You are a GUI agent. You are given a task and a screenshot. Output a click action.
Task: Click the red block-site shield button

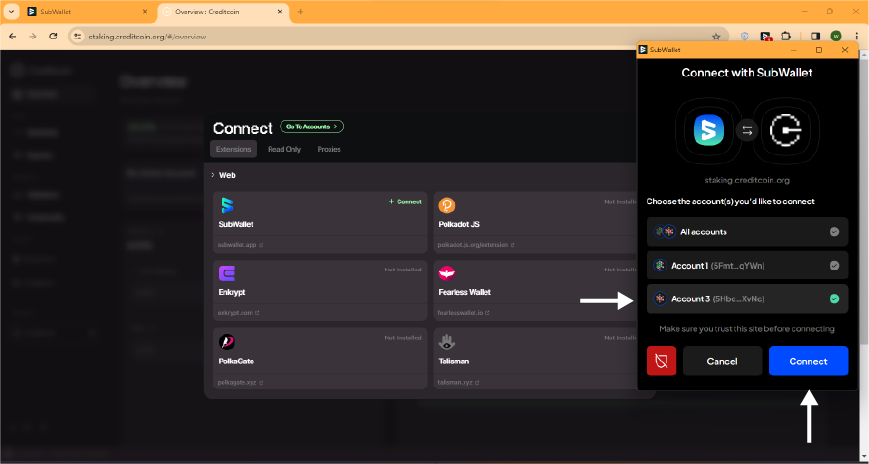[x=661, y=361]
